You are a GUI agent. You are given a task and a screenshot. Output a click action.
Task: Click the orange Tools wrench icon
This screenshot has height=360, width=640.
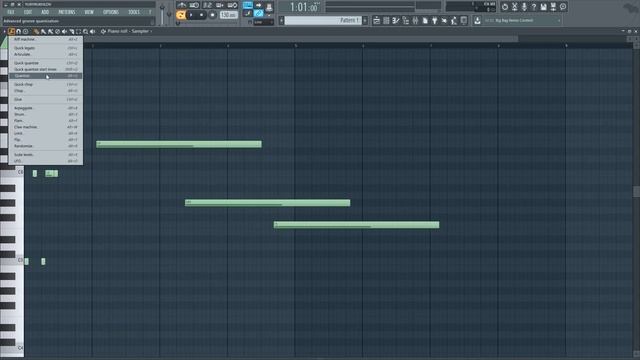[x=11, y=31]
